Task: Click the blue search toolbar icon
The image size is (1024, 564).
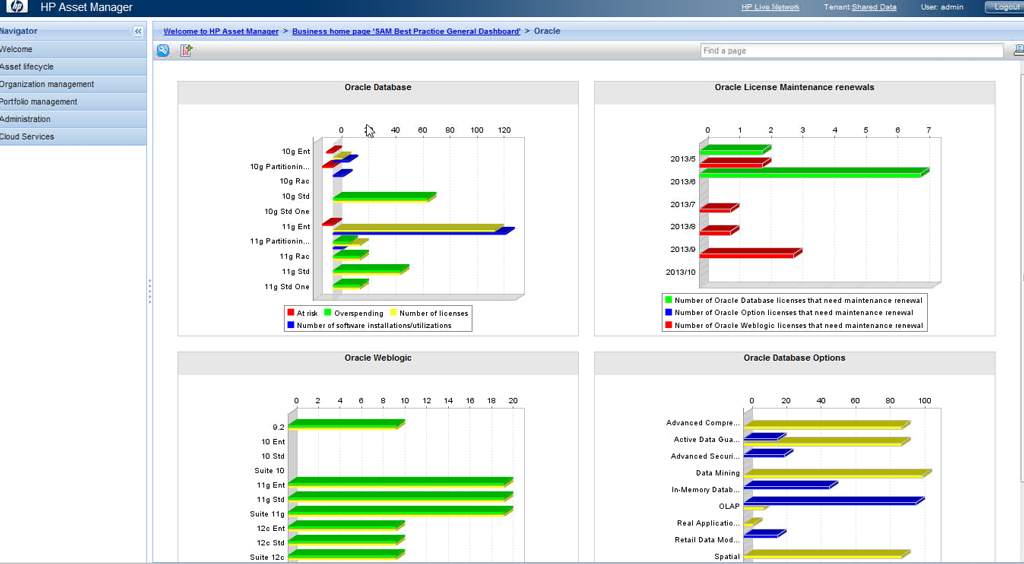Action: pos(163,50)
